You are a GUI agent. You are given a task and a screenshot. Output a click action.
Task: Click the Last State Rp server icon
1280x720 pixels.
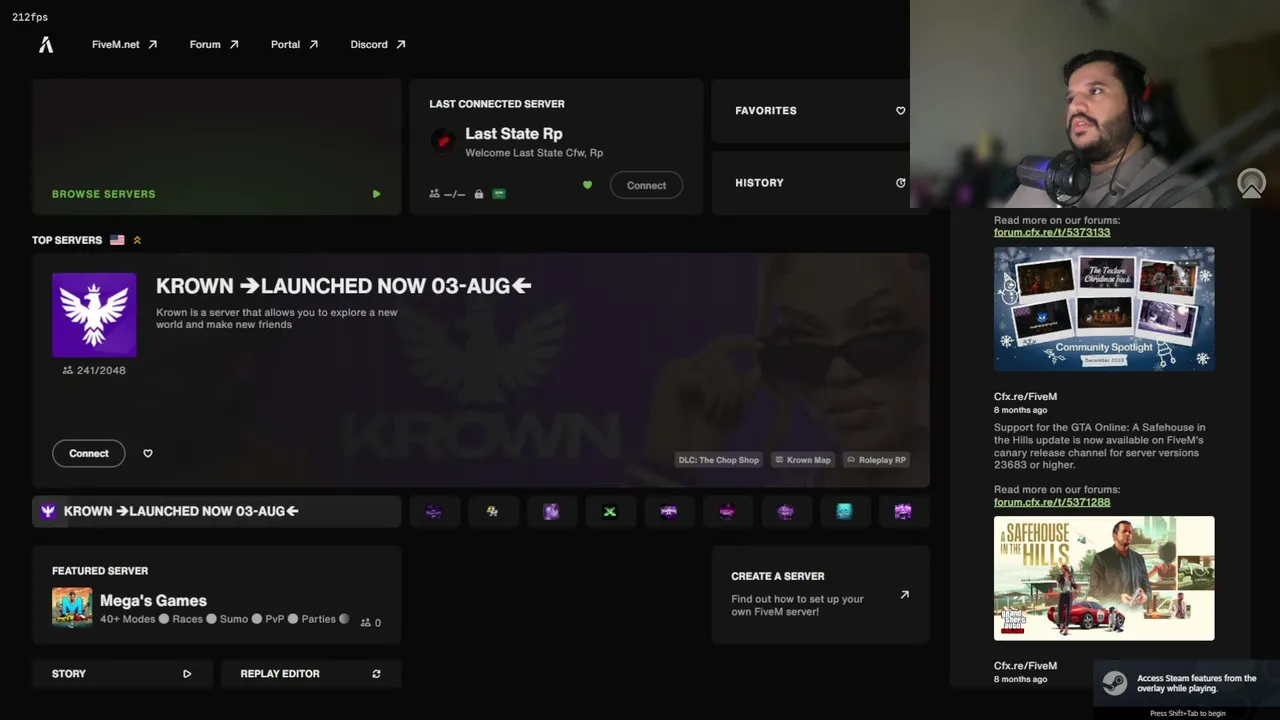point(443,141)
